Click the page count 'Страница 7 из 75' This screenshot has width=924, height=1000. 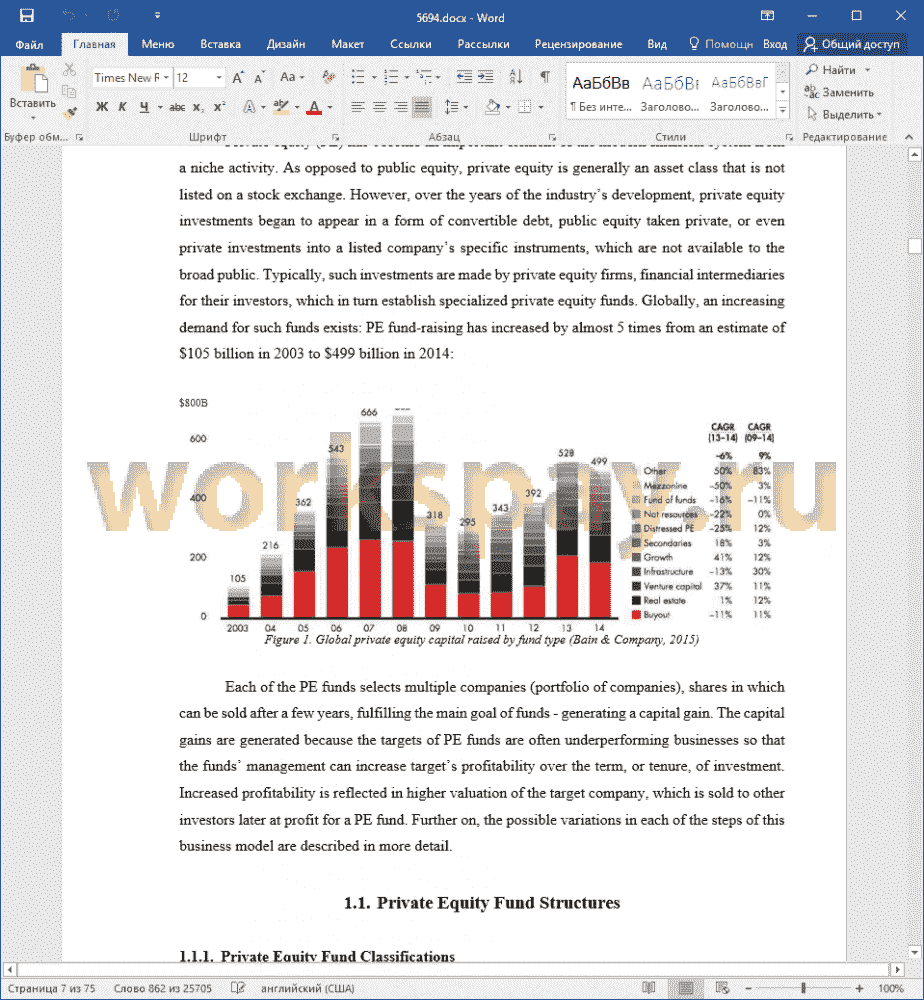[x=51, y=988]
